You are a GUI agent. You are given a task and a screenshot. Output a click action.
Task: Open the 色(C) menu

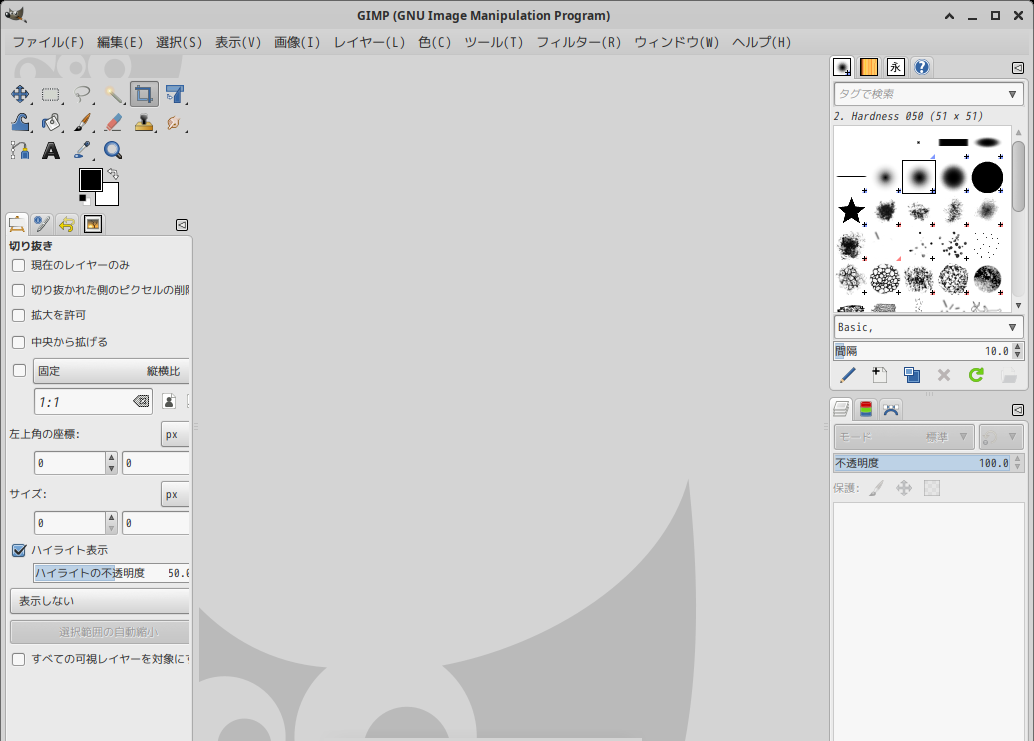435,42
